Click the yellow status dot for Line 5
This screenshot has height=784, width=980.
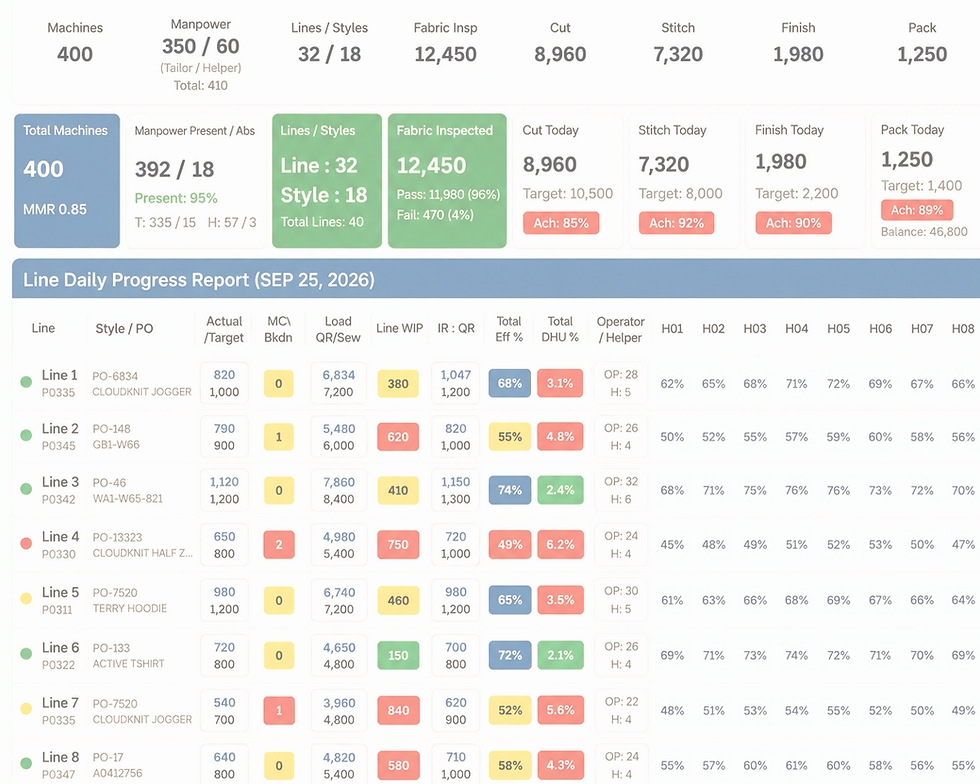point(26,598)
